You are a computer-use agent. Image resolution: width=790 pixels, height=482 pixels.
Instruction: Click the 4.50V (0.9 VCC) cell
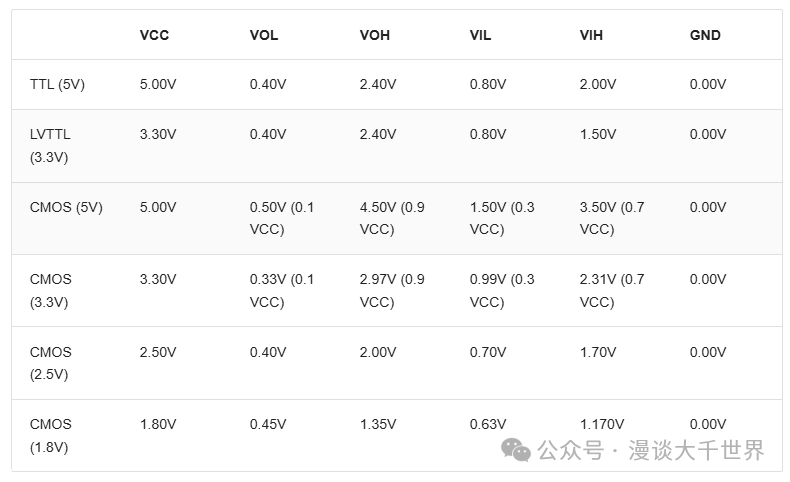coord(392,218)
